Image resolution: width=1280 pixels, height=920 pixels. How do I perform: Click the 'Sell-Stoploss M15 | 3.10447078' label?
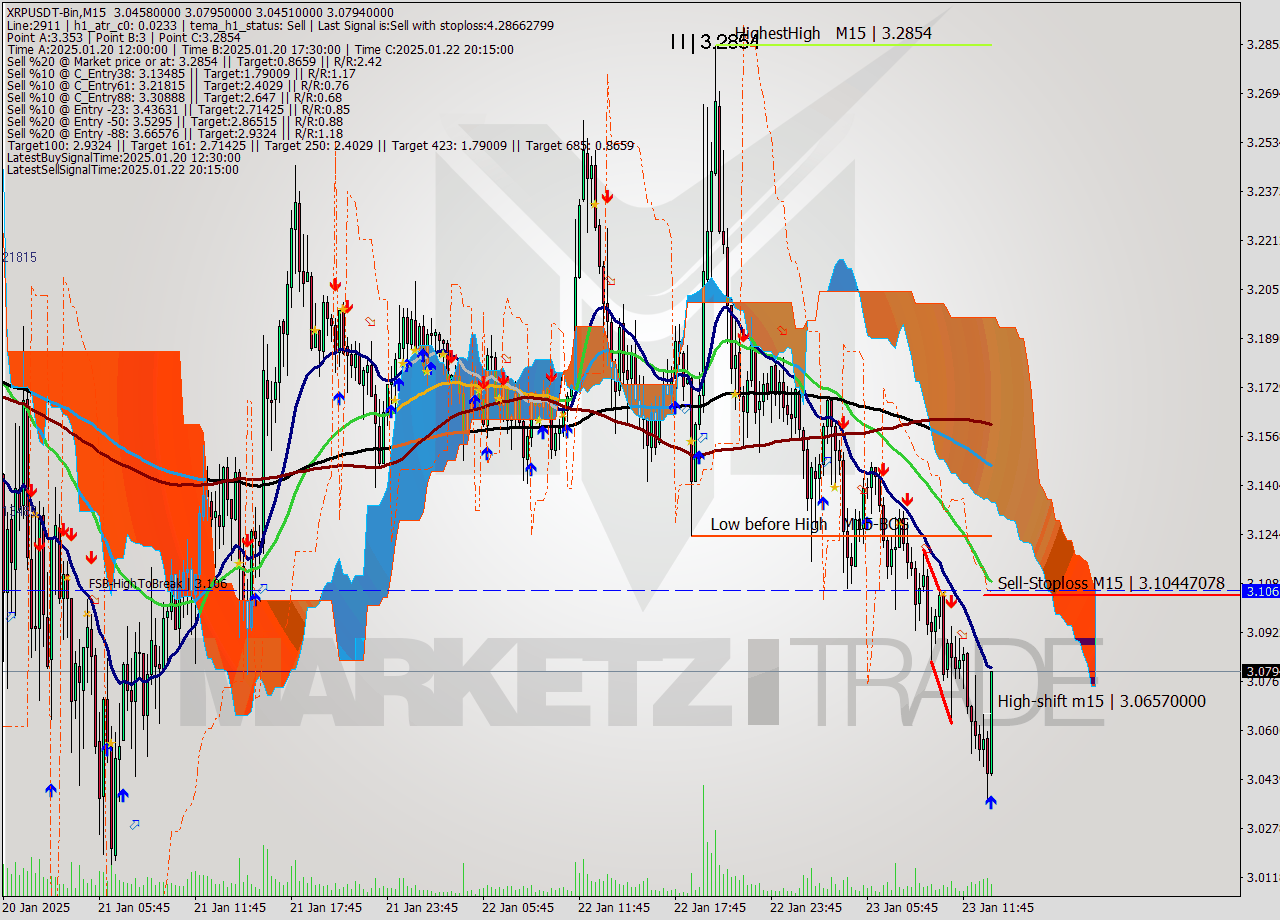(1111, 583)
